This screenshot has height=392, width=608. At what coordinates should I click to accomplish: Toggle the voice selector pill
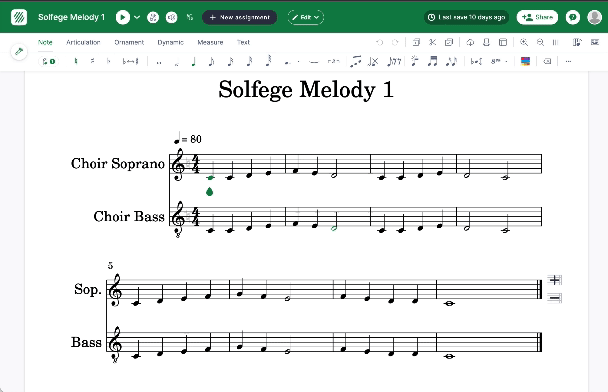48,61
